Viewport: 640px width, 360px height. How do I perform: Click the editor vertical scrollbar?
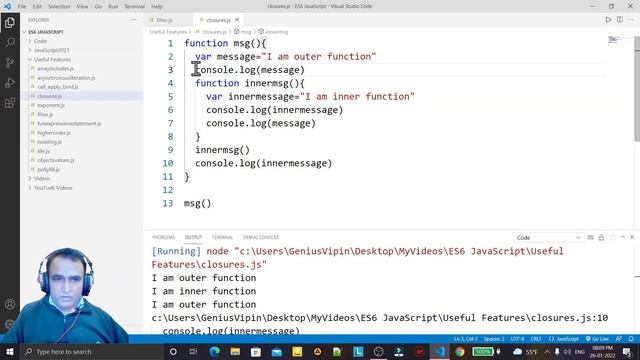[x=637, y=90]
